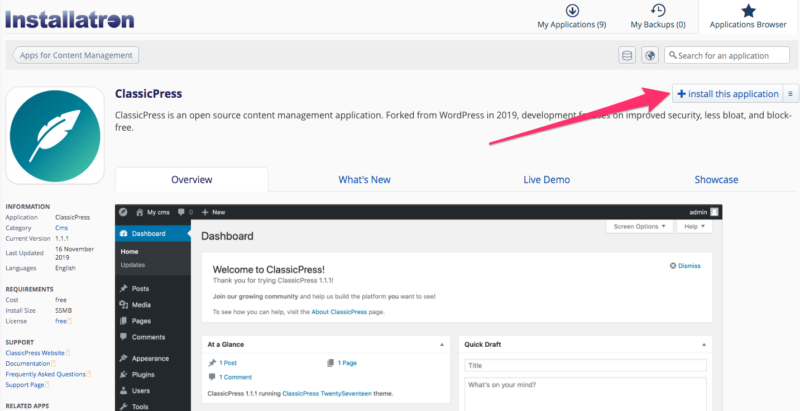Click the pin icon beside 1 Post
This screenshot has width=800, height=411.
(x=212, y=363)
